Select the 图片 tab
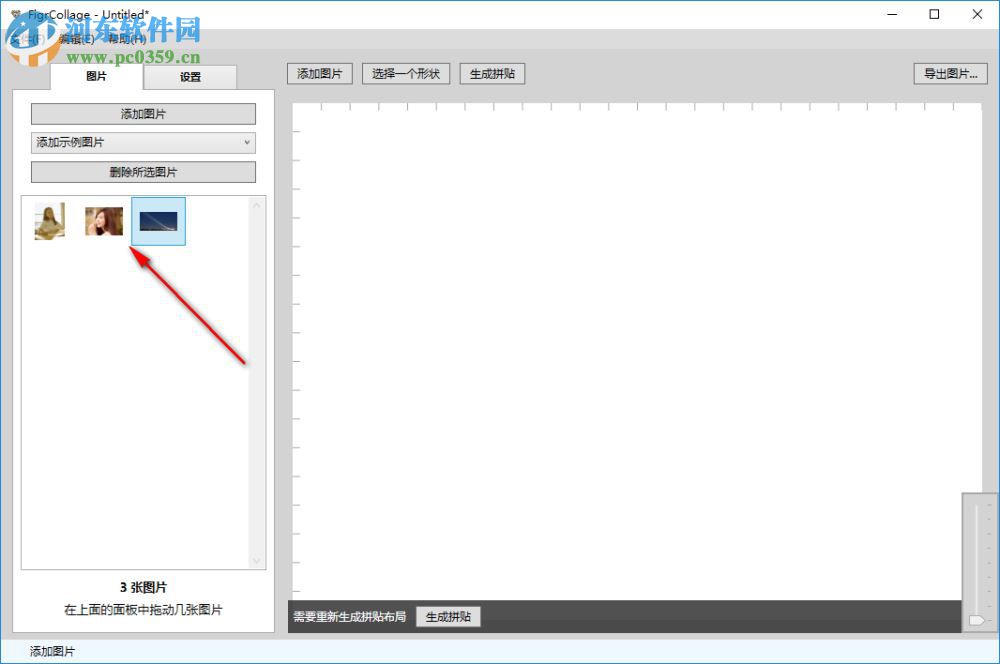Screen dimensions: 1000x664 coord(95,76)
